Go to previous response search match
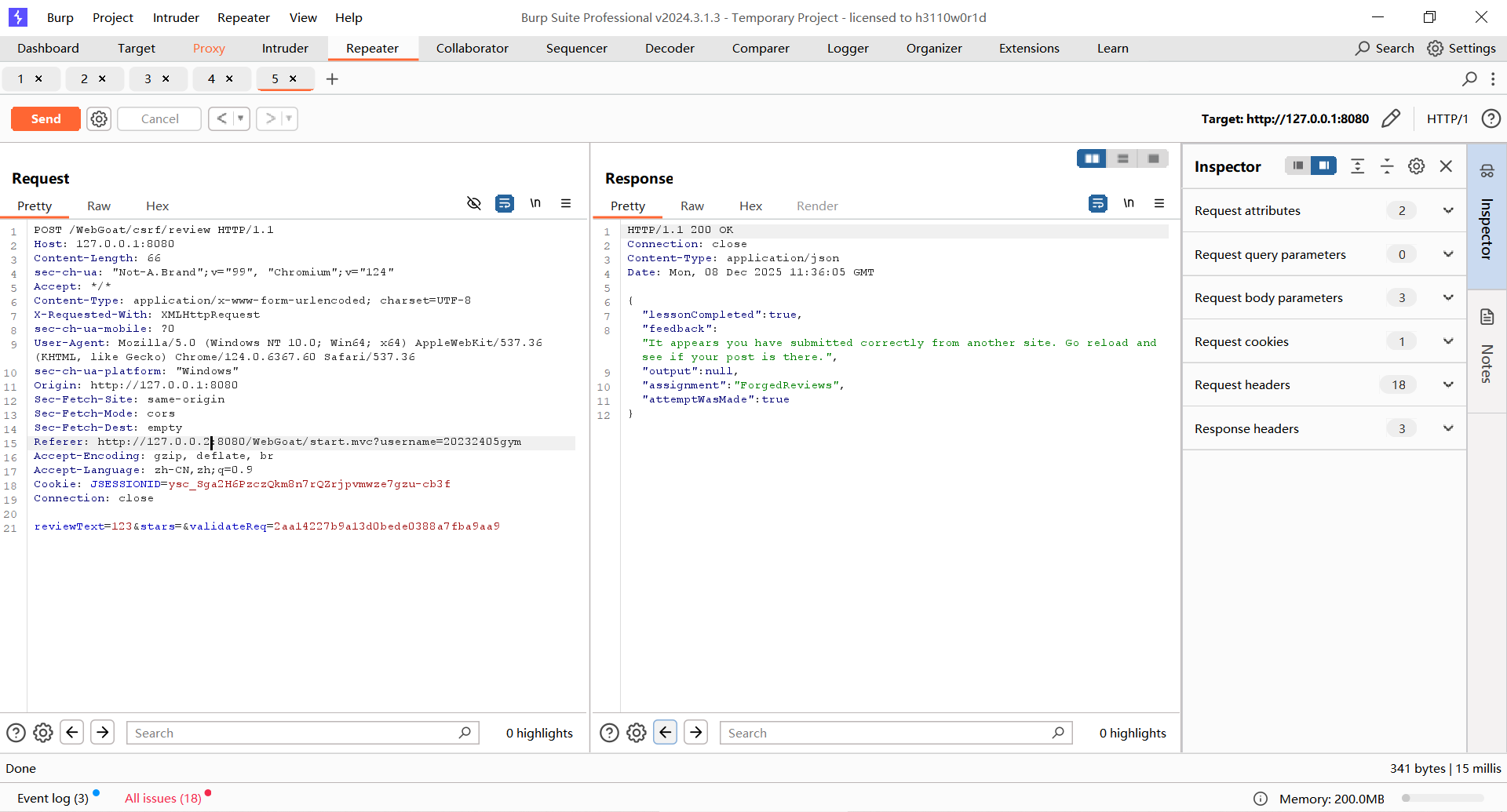This screenshot has height=812, width=1507. pyautogui.click(x=666, y=733)
